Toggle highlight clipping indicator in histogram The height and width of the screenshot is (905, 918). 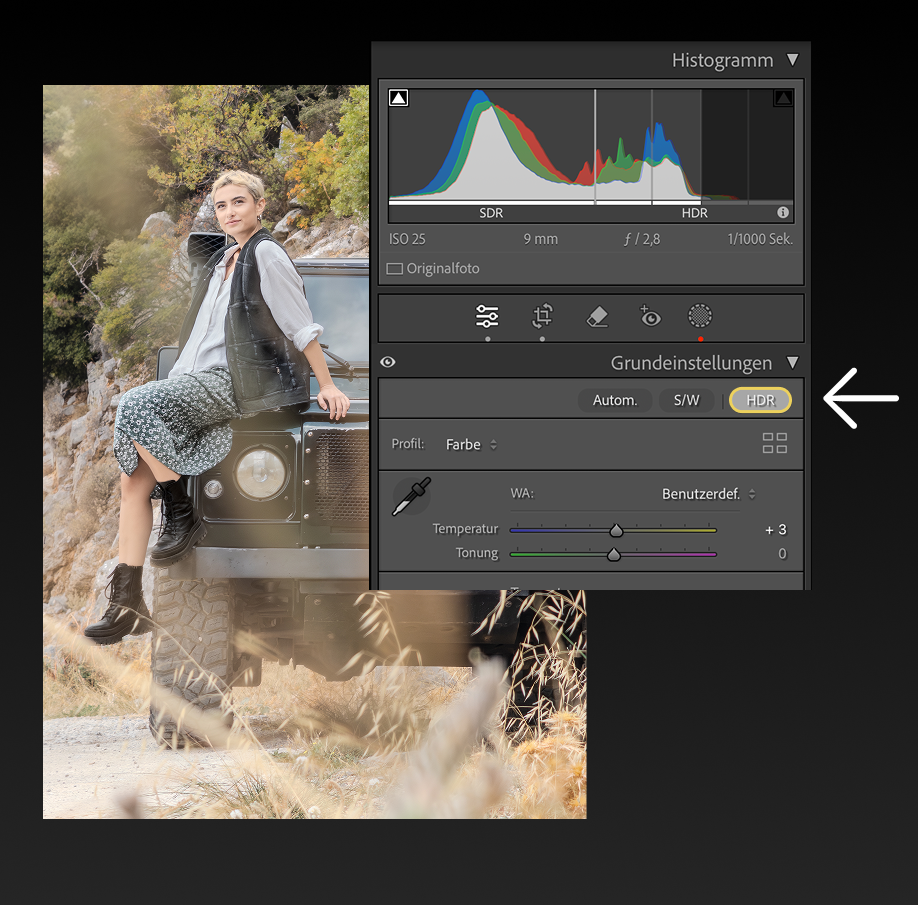[783, 98]
